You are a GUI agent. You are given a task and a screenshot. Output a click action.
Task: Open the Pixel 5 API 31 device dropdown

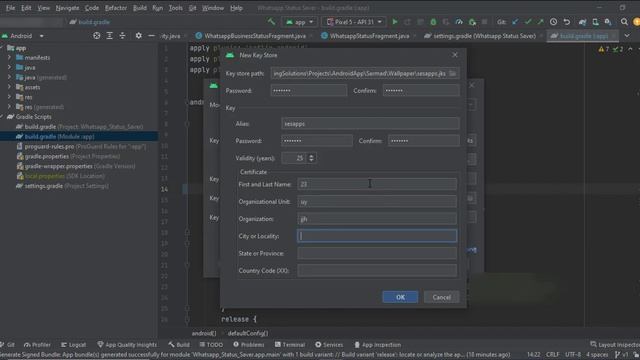[x=353, y=22]
